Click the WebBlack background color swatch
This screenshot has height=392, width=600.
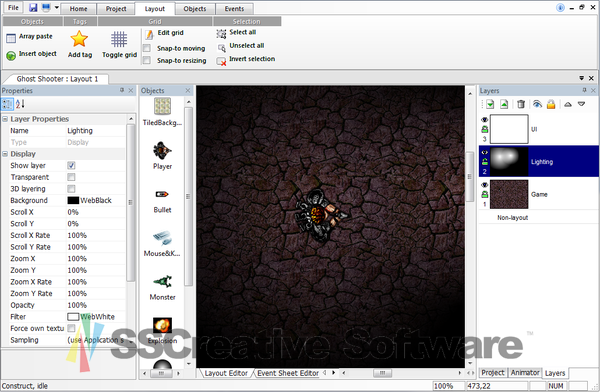pyautogui.click(x=73, y=200)
